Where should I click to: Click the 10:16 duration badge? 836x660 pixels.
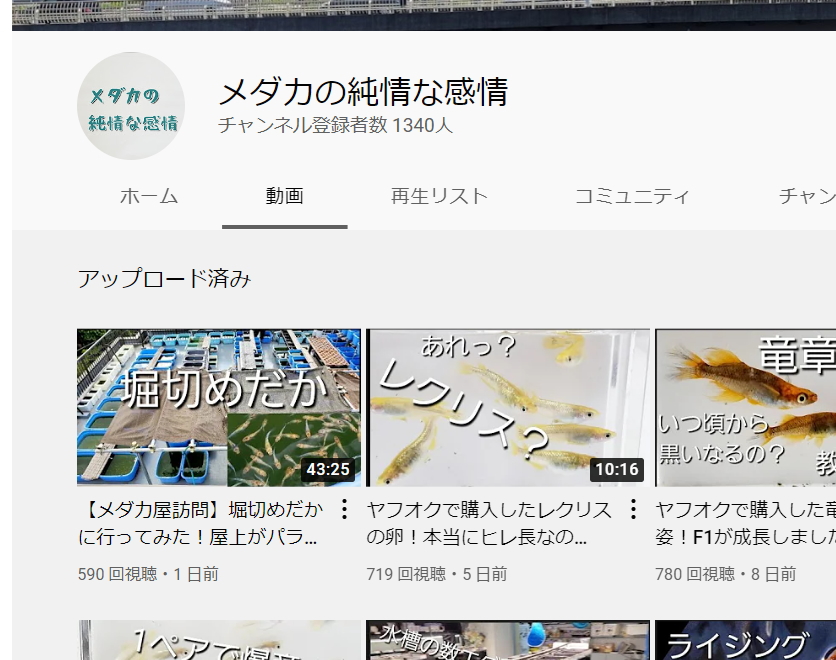(617, 469)
